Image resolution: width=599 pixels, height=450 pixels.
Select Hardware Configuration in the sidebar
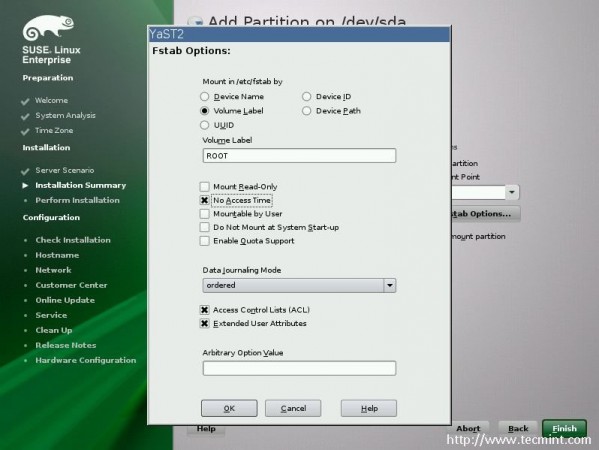(86, 360)
